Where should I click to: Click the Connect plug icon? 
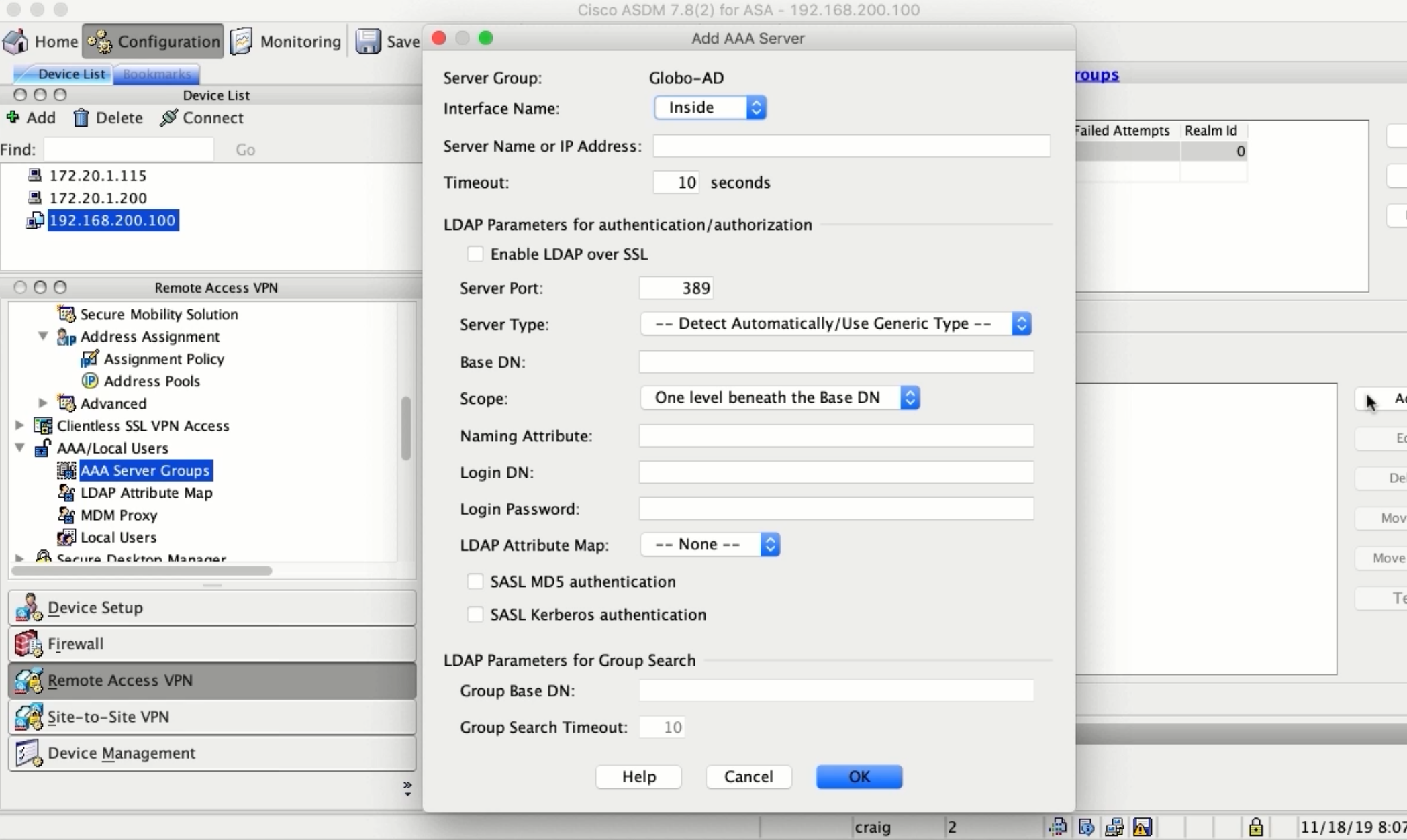click(x=168, y=117)
